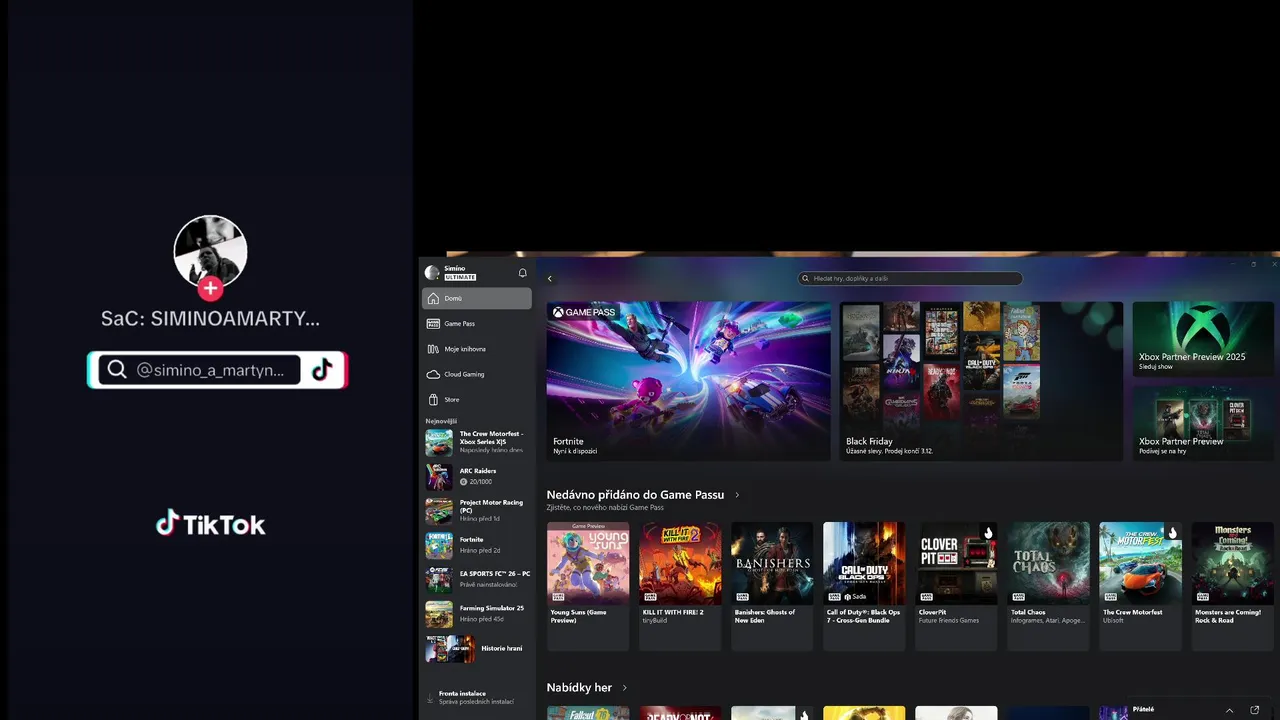The height and width of the screenshot is (720, 1280).
Task: Expand the Nedávno přidáno do Game Passu chevron
Action: [737, 495]
